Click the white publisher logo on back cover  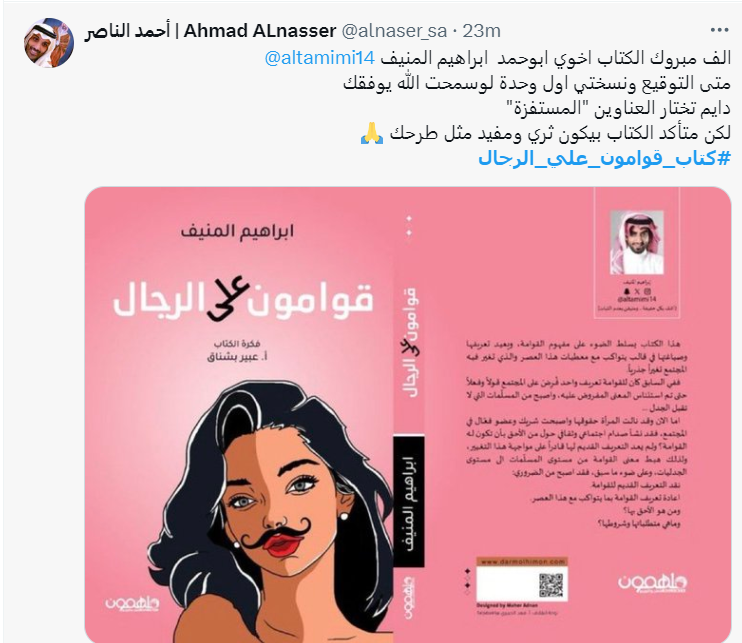(x=653, y=582)
